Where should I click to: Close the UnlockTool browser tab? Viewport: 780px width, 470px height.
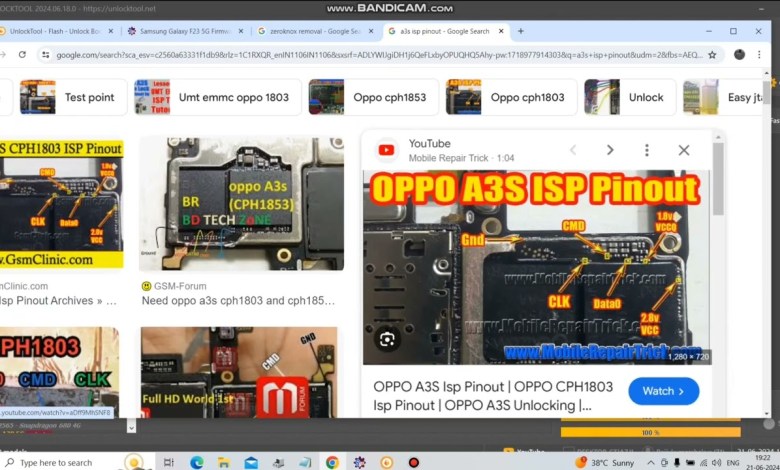point(110,31)
